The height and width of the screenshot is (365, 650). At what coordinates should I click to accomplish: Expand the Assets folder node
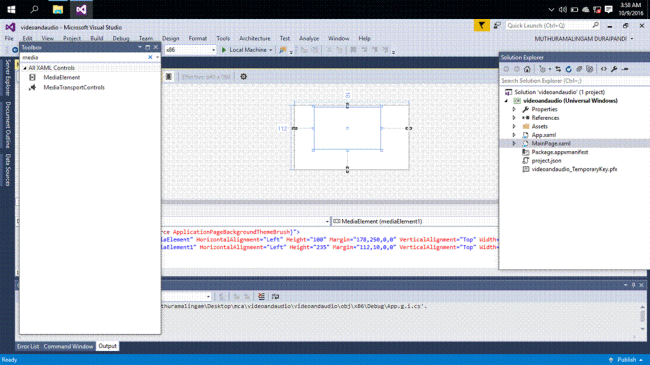(514, 127)
